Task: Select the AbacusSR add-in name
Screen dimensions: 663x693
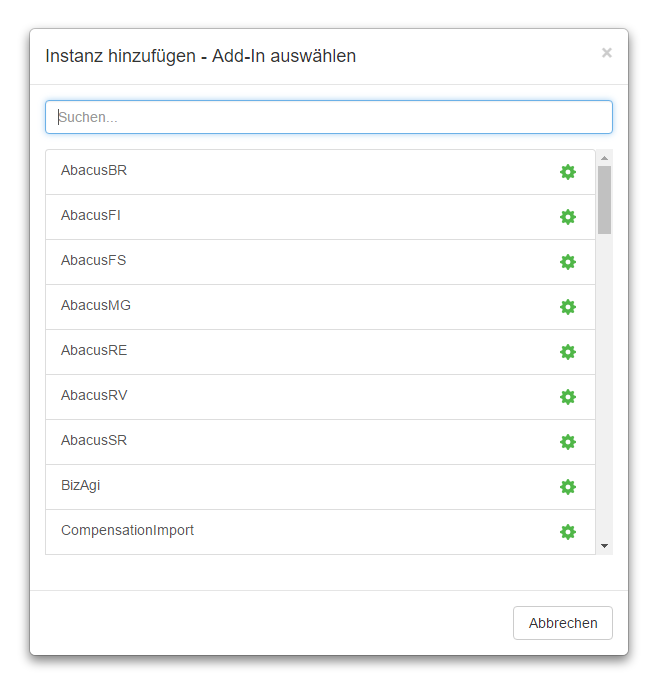Action: click(94, 440)
